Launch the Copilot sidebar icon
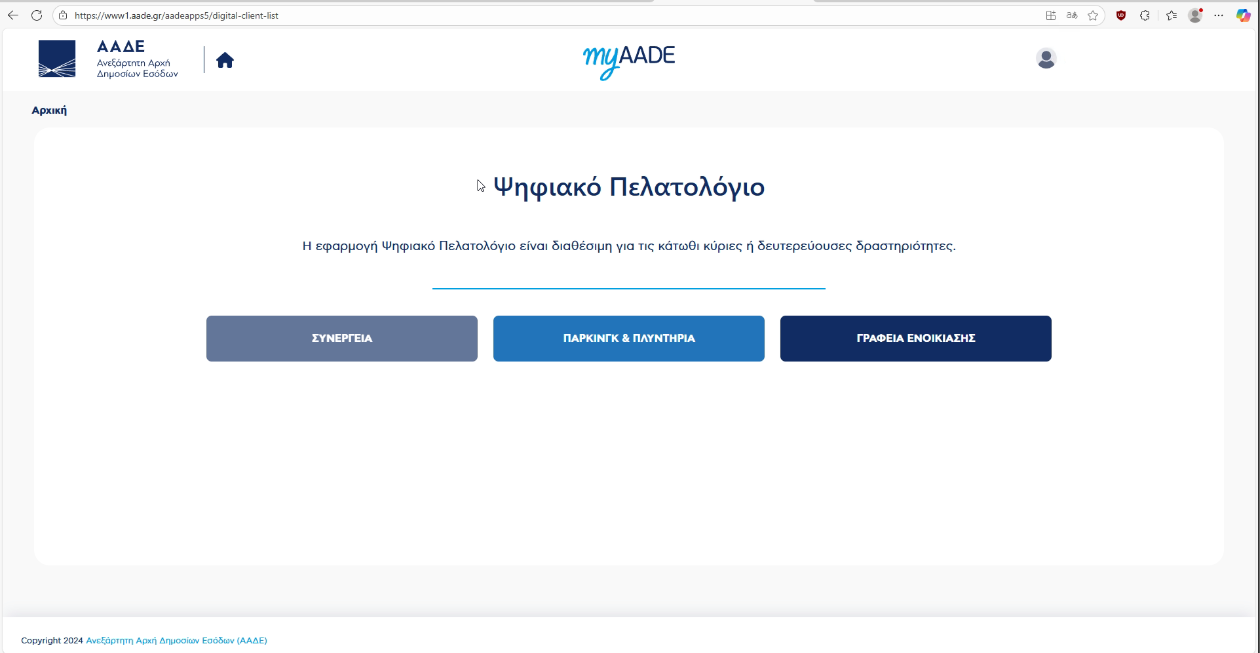Image resolution: width=1260 pixels, height=653 pixels. coord(1243,15)
